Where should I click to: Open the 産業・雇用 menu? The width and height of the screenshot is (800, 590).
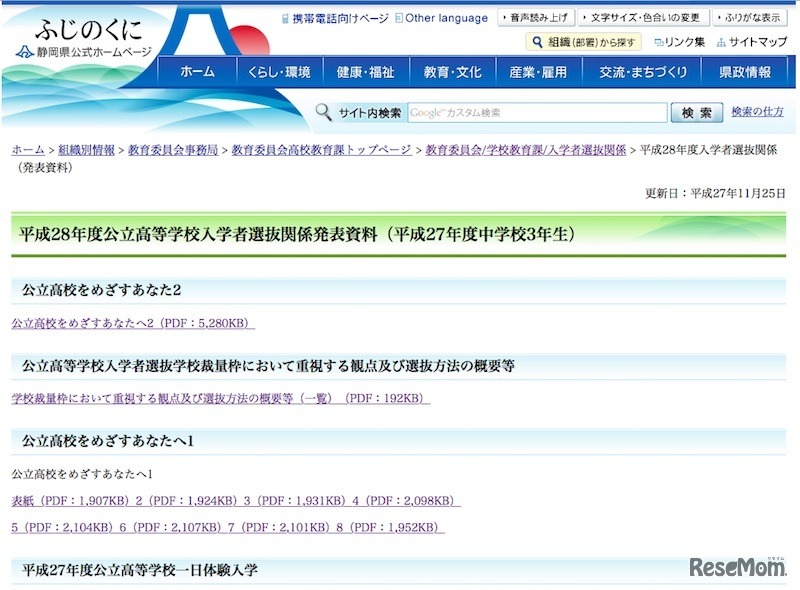point(541,70)
